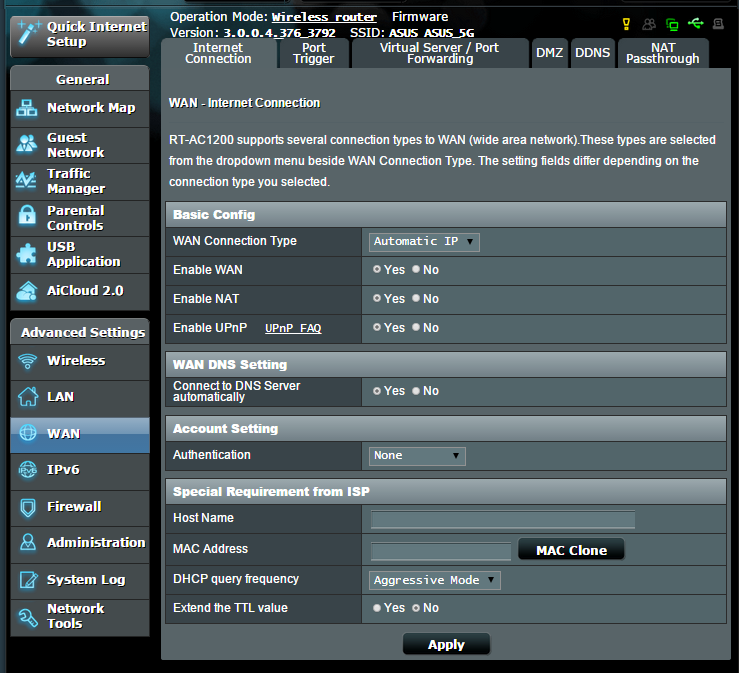The image size is (739, 673).
Task: Click the MAC Address input field
Action: (441, 551)
